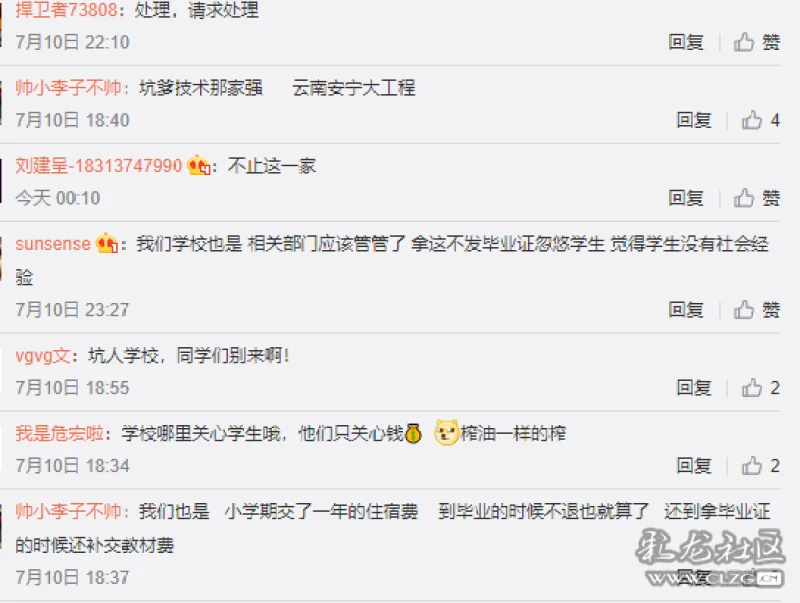The width and height of the screenshot is (800, 603).
Task: Reply to vgvg文's comment at 18:55
Action: pyautogui.click(x=694, y=388)
